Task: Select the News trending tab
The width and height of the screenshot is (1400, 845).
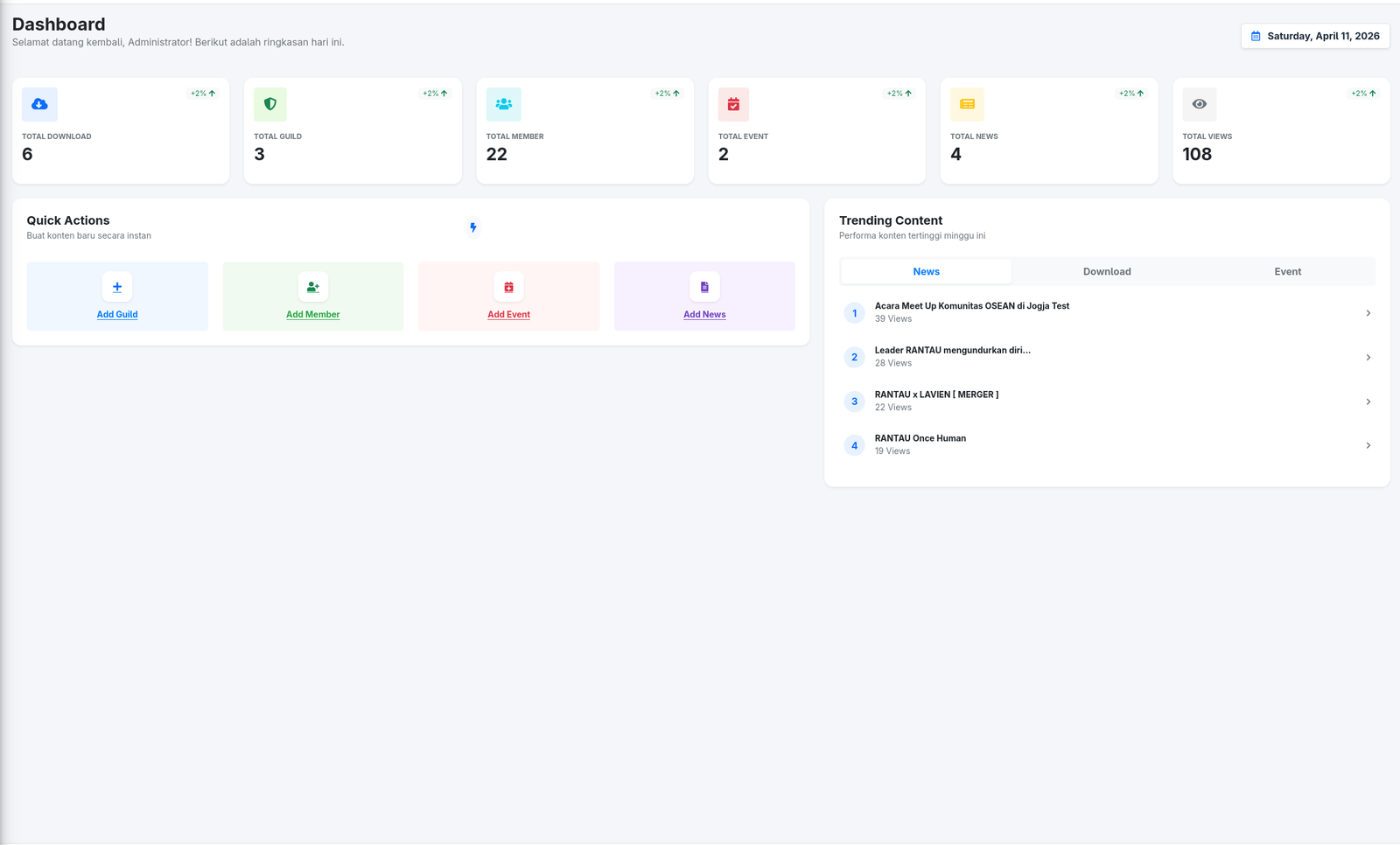Action: click(926, 272)
